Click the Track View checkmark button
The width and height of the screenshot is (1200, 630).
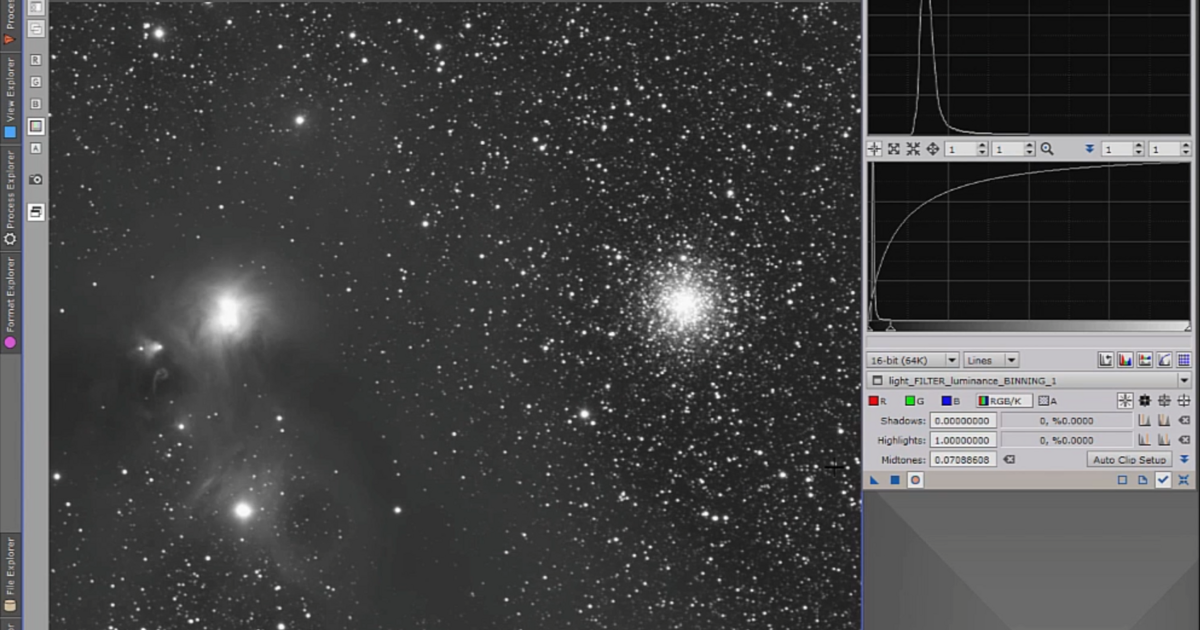[x=1162, y=479]
